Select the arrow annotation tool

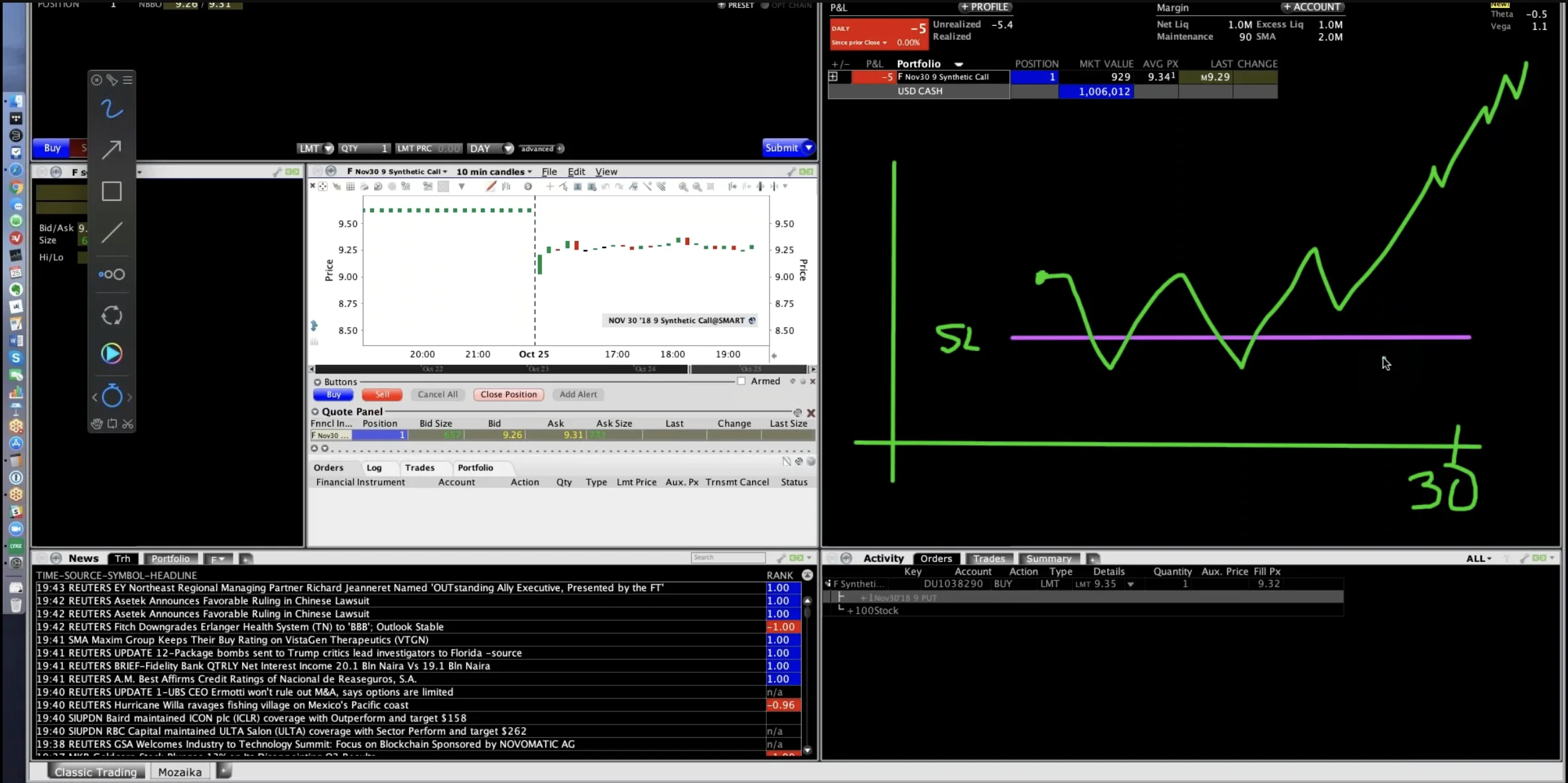tap(111, 149)
